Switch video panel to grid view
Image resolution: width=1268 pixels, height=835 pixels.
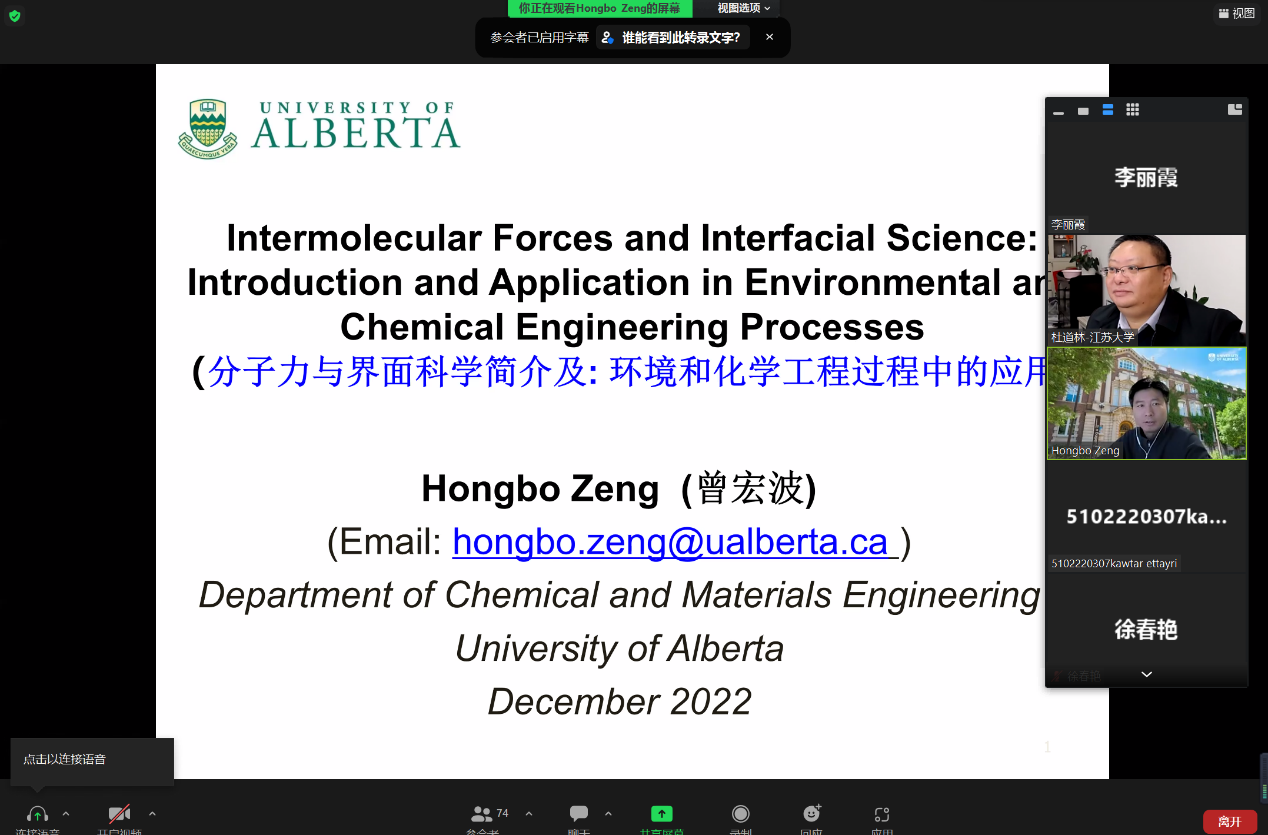pyautogui.click(x=1132, y=110)
